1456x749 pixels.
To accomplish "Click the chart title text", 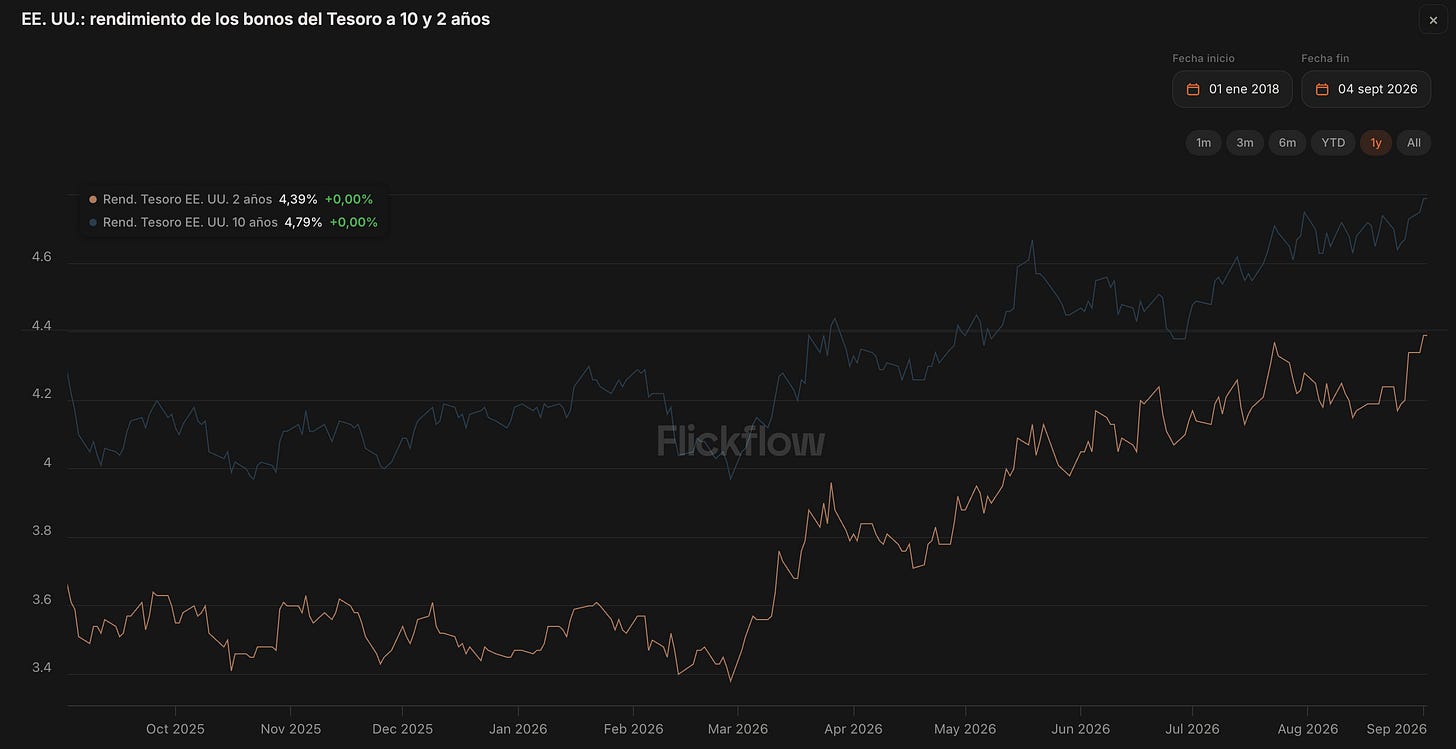I will [256, 19].
